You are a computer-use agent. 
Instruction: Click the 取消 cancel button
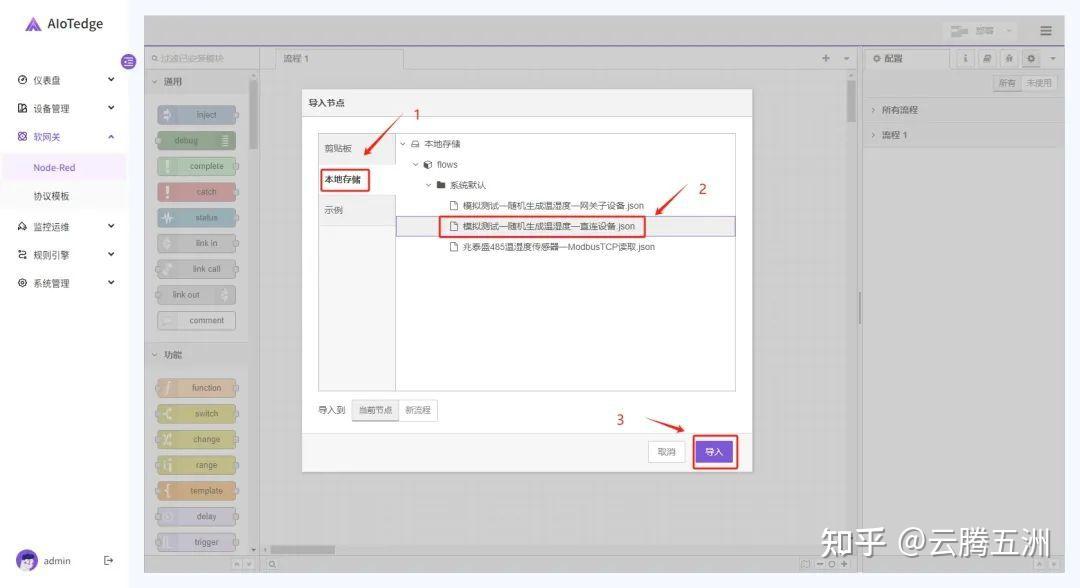666,451
